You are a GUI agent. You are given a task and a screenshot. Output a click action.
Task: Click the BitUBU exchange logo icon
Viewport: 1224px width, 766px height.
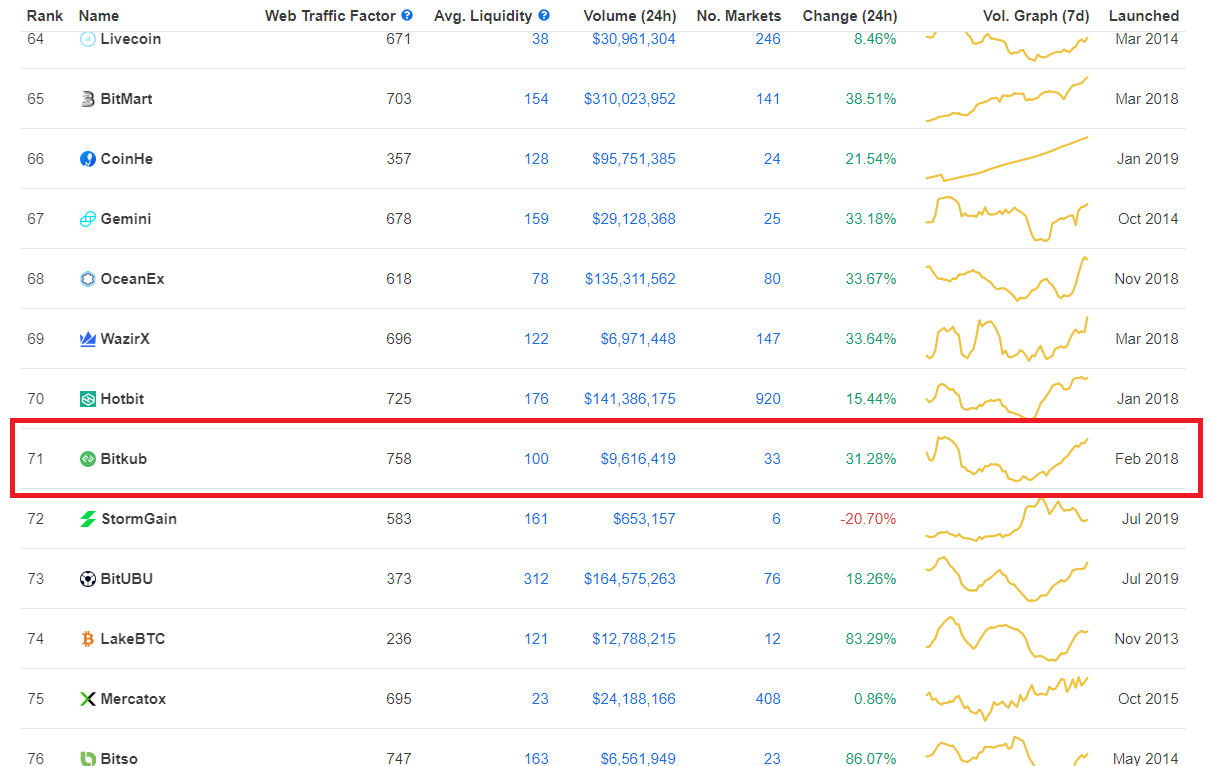[88, 579]
